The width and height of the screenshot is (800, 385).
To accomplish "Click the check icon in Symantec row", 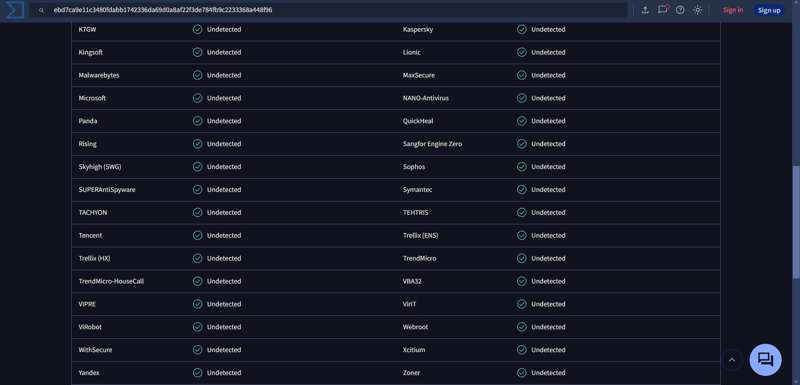I will point(521,190).
